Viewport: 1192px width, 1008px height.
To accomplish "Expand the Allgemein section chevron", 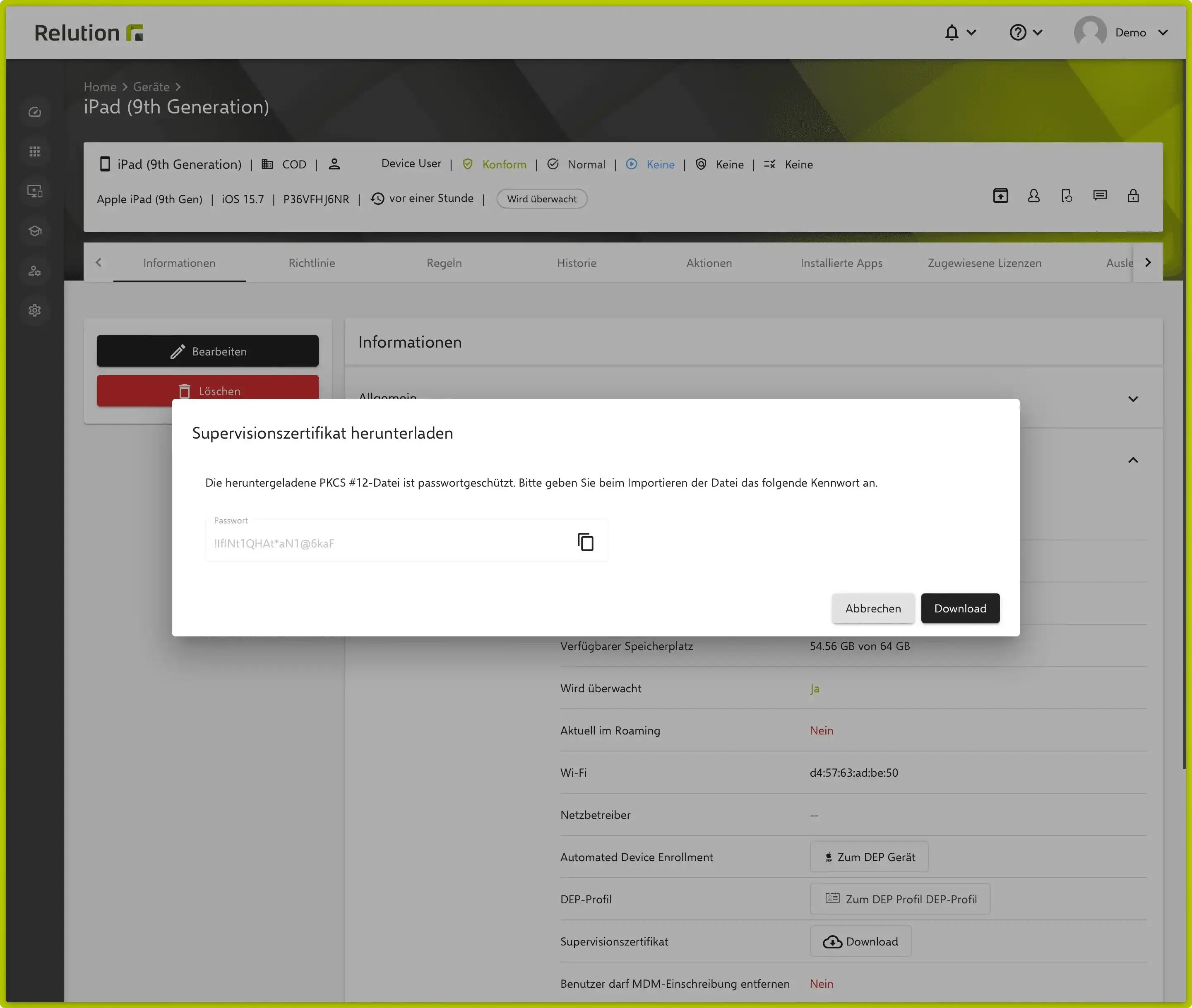I will pos(1132,399).
